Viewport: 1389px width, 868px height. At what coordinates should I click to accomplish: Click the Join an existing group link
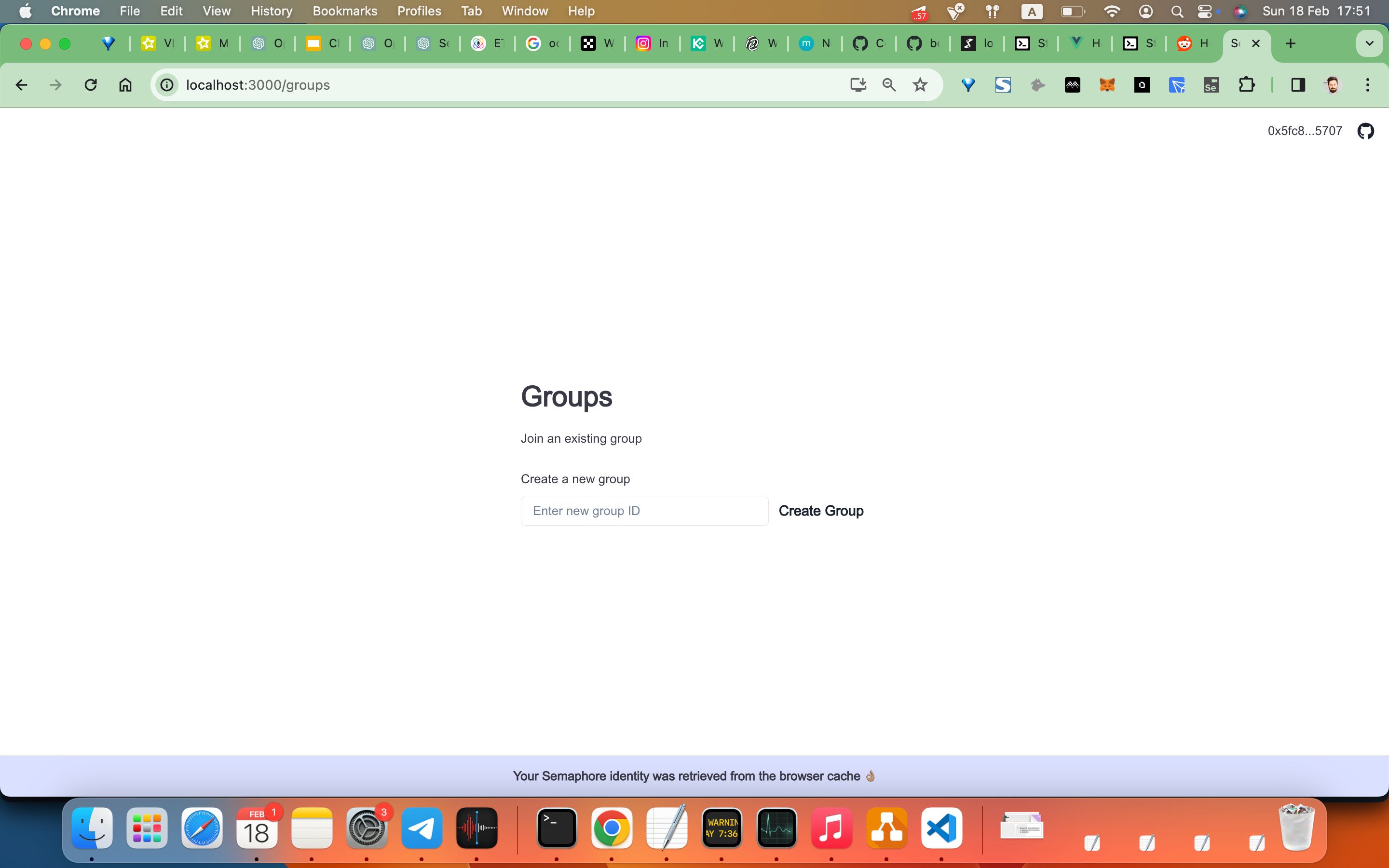(x=581, y=438)
